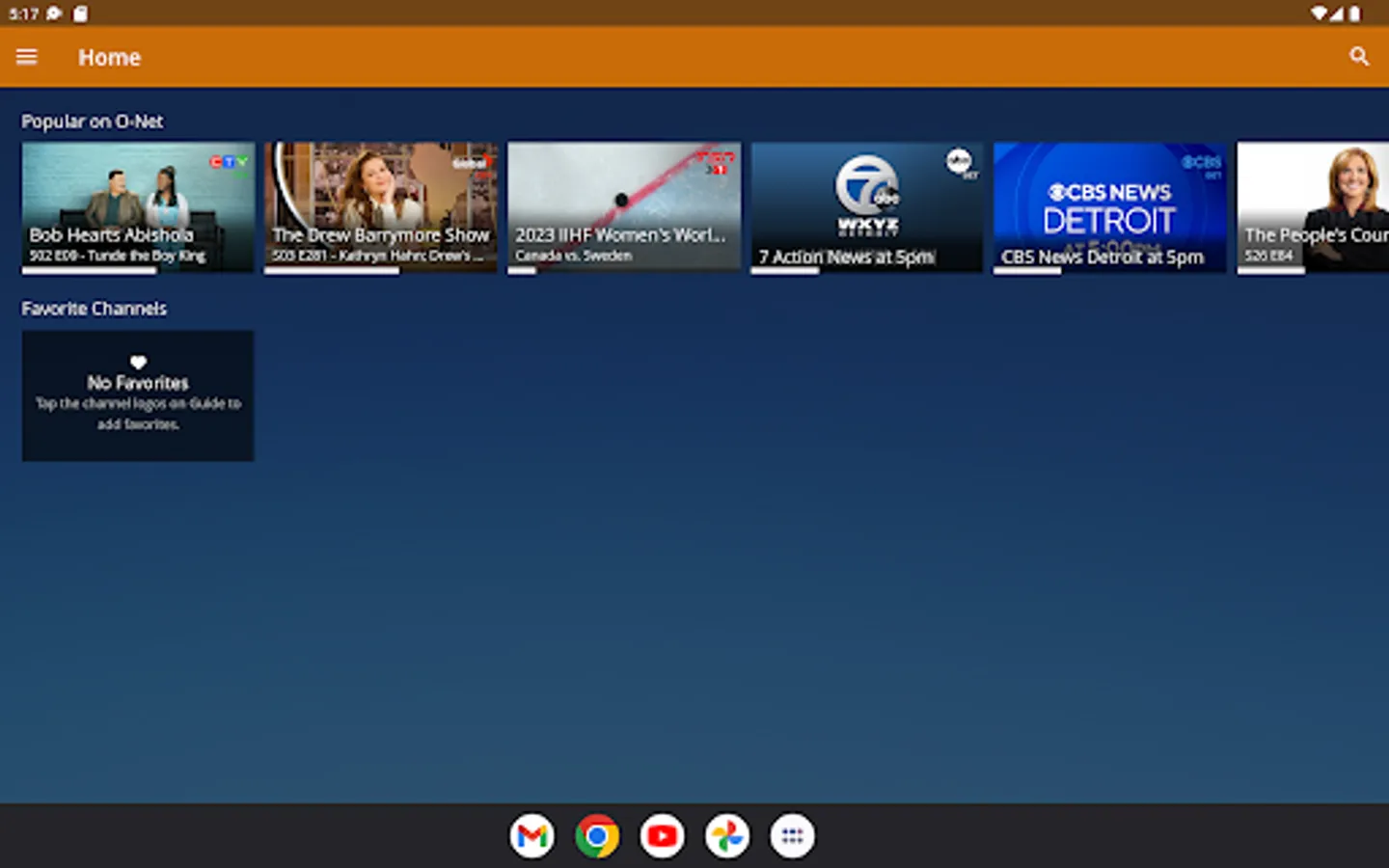1389x868 pixels.
Task: Click the 'Tunde the Boy King' episode text
Action: [147, 256]
